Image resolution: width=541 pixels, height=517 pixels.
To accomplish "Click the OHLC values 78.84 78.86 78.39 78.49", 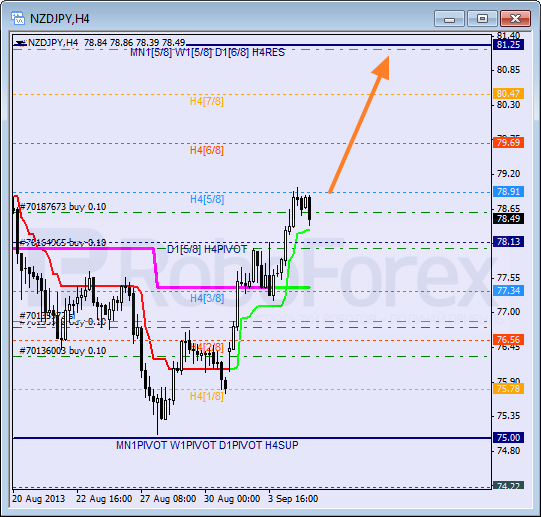I will (x=135, y=43).
